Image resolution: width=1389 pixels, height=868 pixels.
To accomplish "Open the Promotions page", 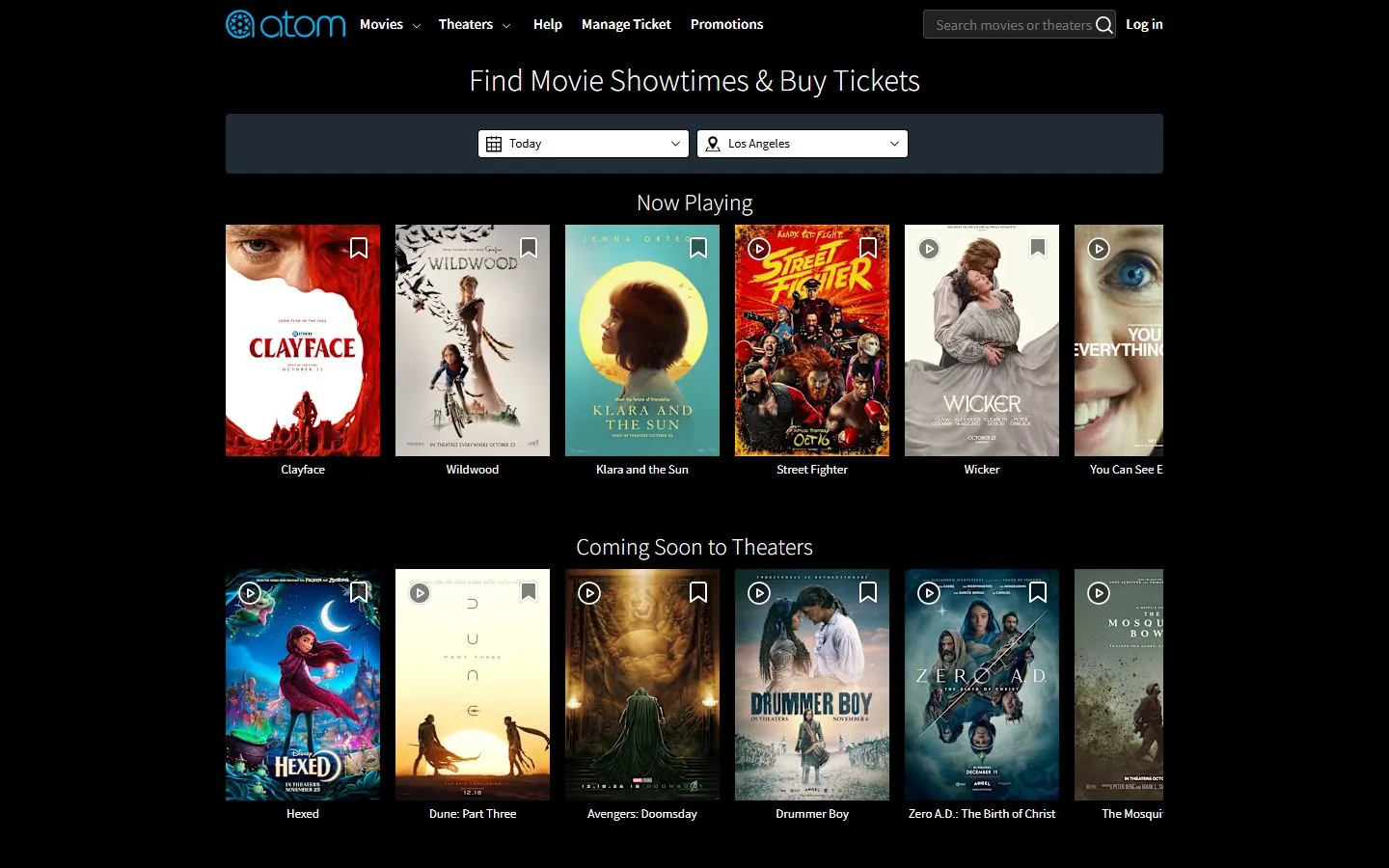I will click(726, 24).
